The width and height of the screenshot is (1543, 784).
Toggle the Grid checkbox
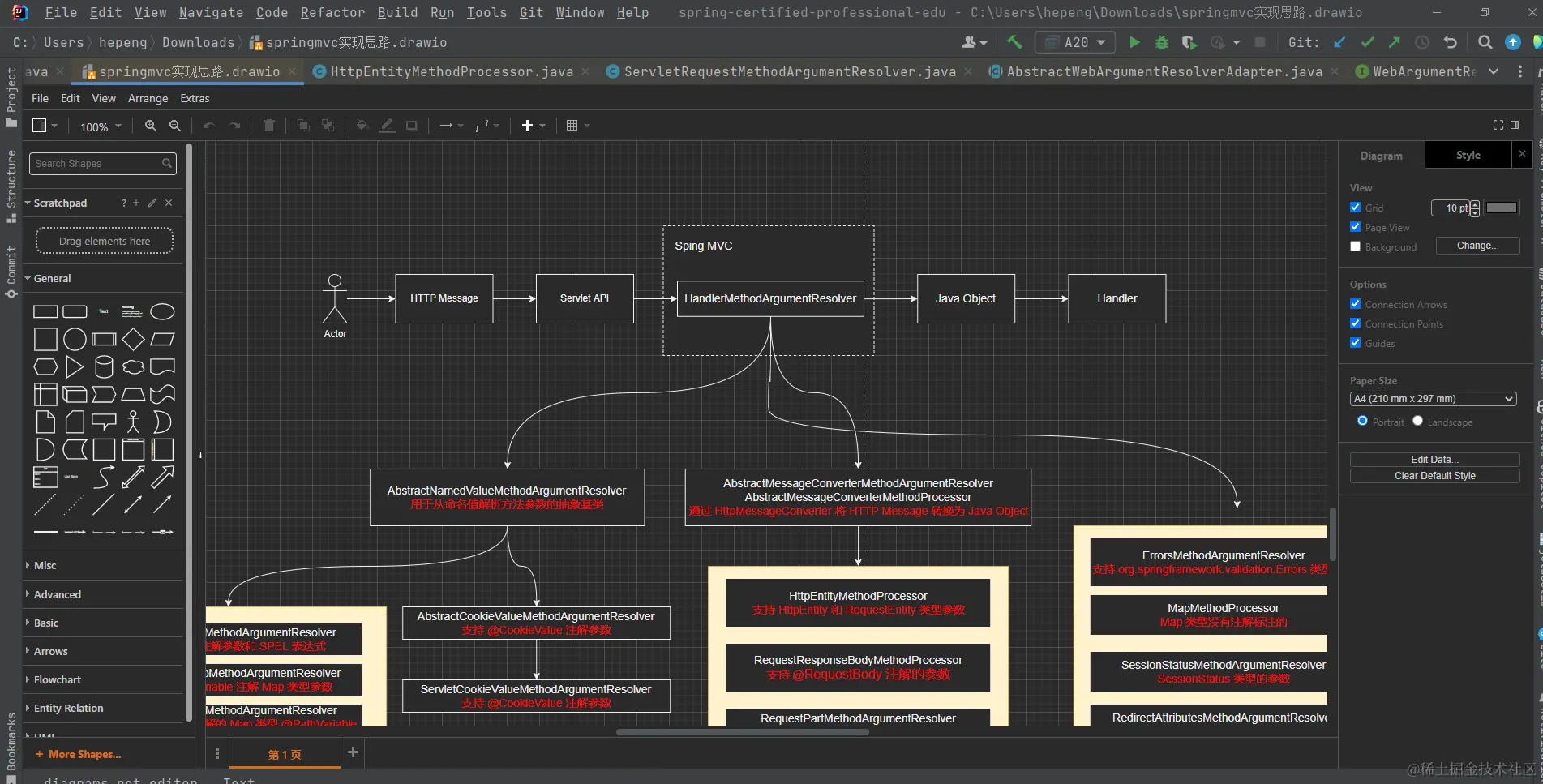point(1355,208)
